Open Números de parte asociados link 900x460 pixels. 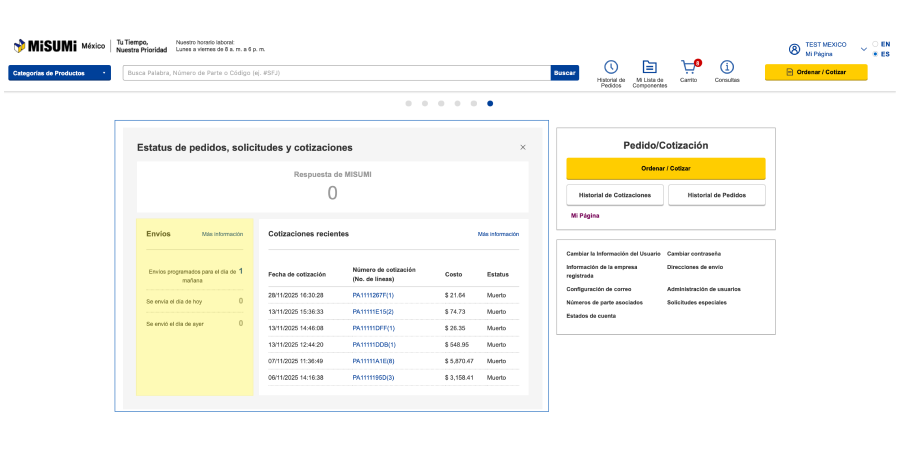tap(604, 303)
